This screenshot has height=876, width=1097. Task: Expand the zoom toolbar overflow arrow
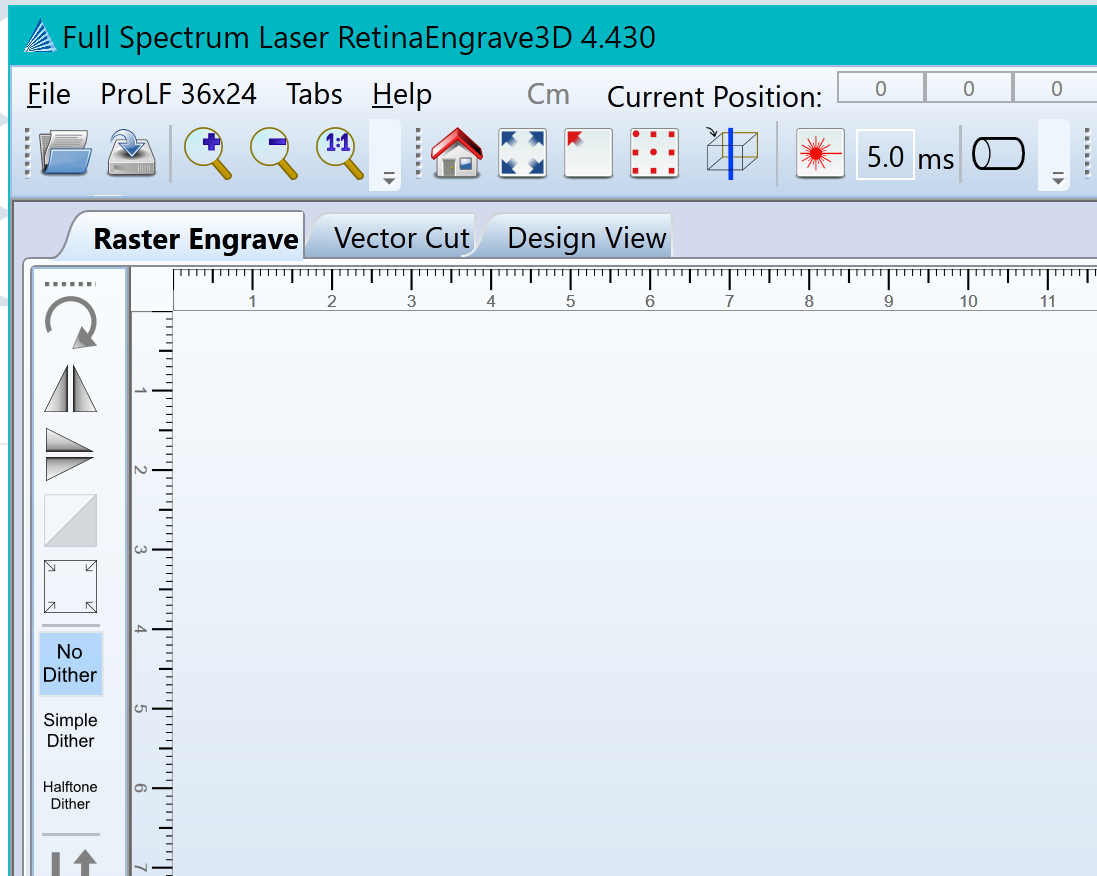coord(389,179)
